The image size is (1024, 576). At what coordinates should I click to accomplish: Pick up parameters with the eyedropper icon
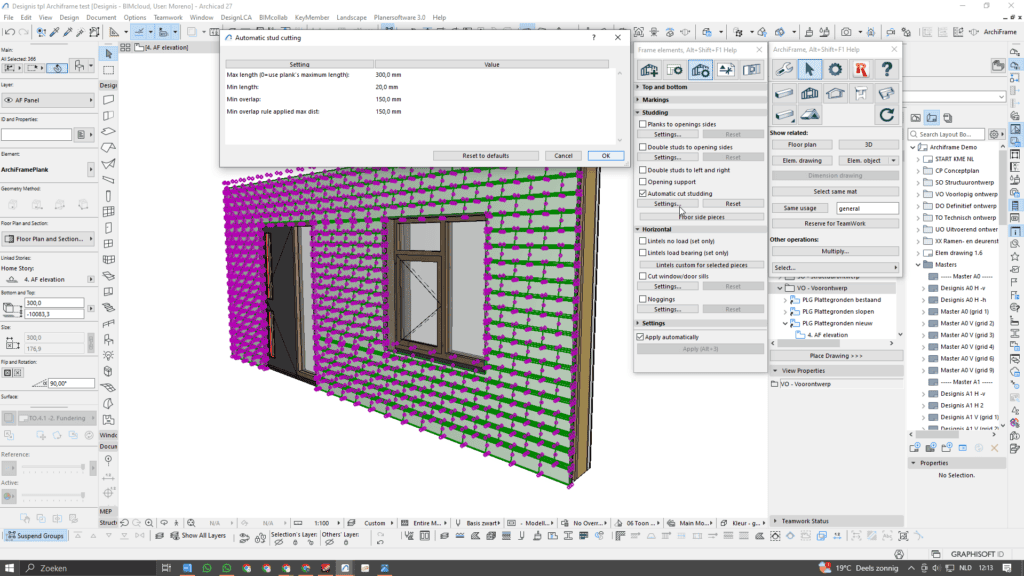(x=54, y=32)
